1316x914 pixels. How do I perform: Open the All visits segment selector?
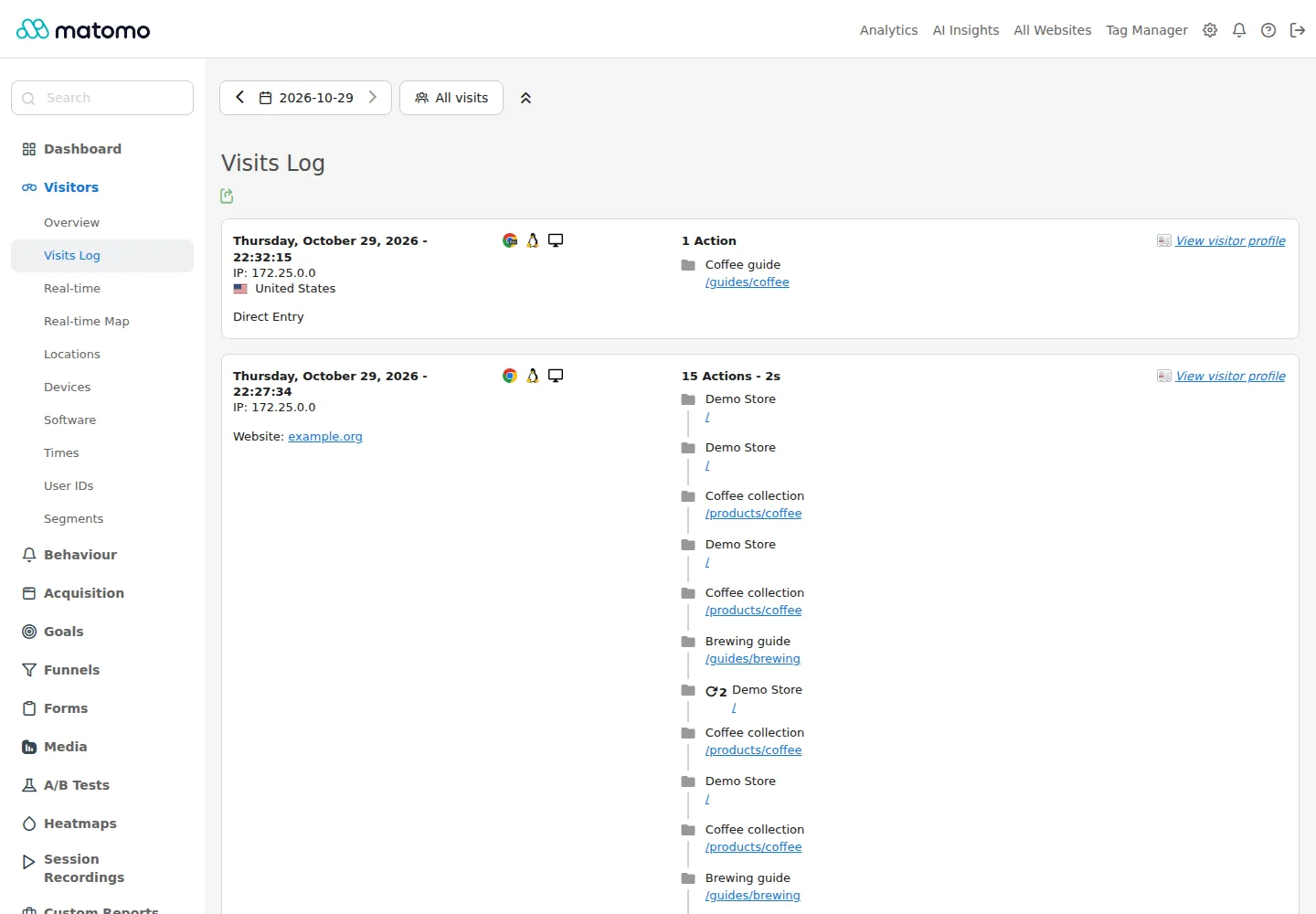(451, 98)
